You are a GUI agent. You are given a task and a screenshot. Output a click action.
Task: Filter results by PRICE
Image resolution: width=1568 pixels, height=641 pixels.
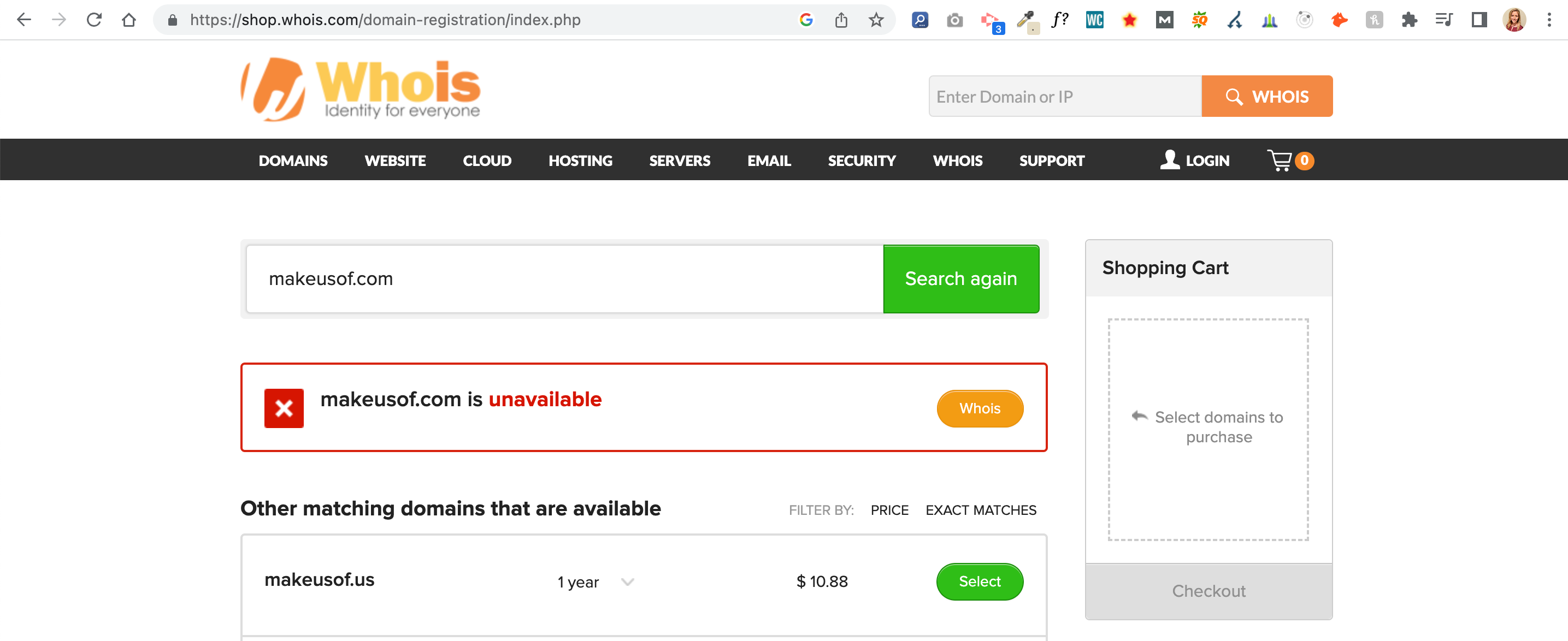pos(889,511)
